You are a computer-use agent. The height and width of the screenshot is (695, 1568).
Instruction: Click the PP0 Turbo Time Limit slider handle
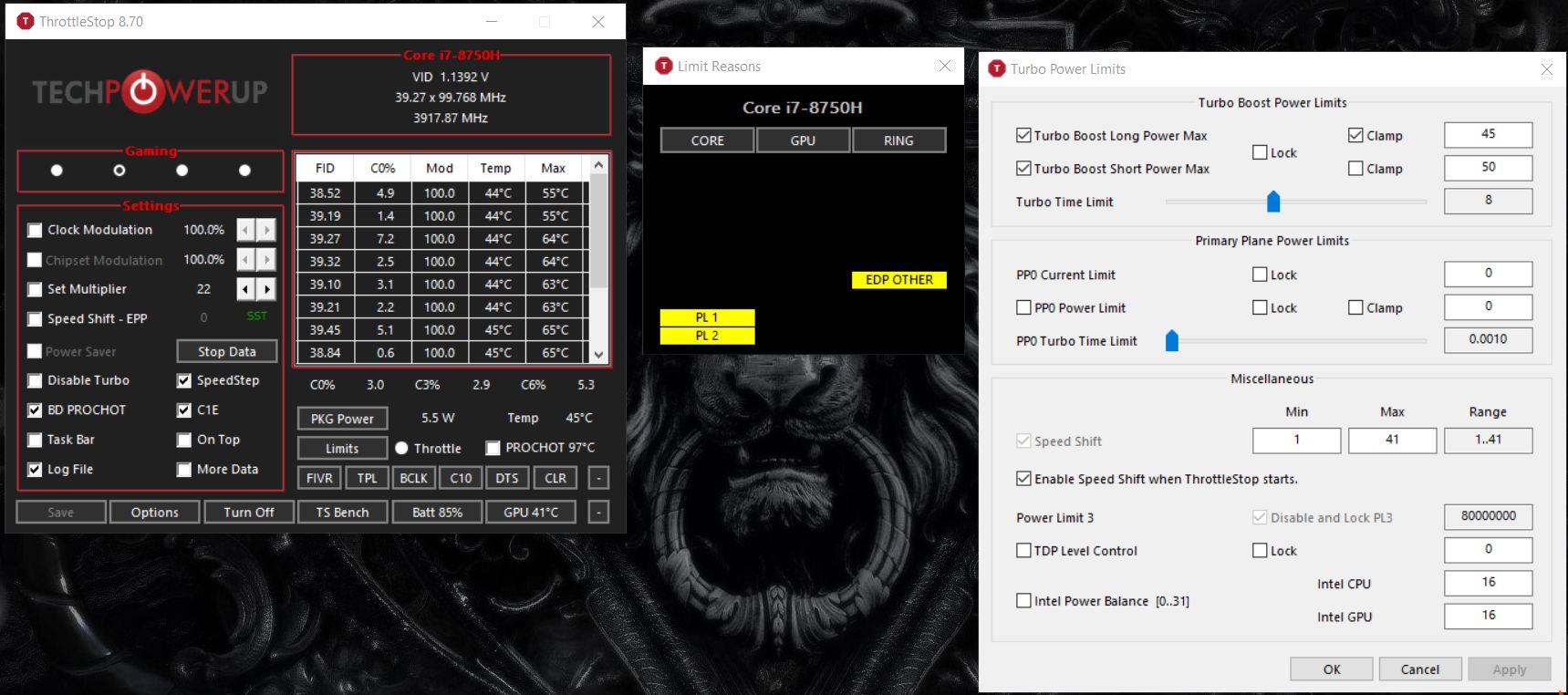1172,341
